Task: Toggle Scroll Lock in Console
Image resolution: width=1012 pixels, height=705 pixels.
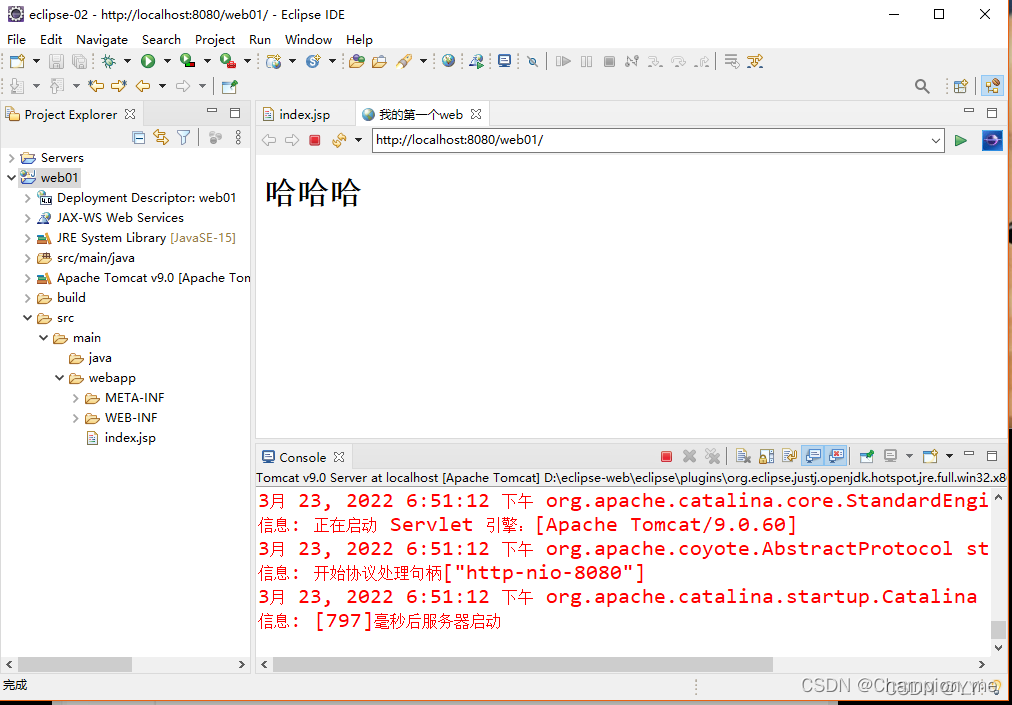Action: (767, 456)
